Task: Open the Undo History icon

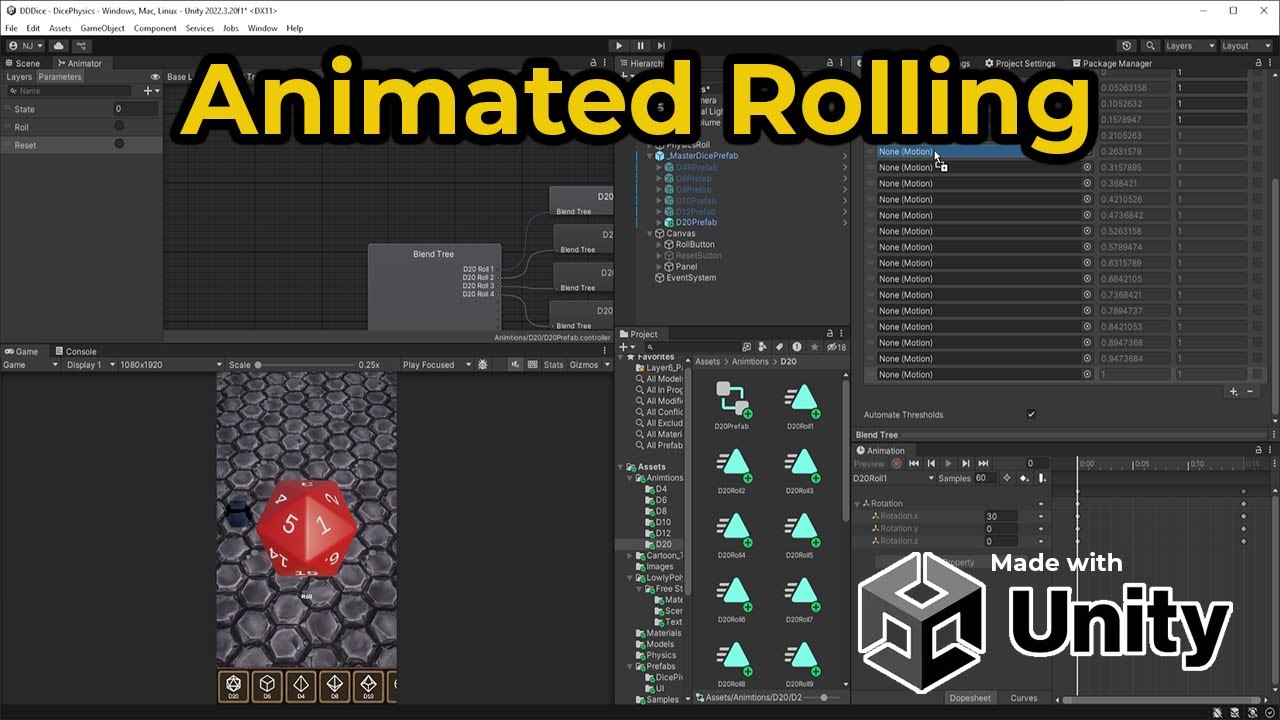Action: 1127,46
